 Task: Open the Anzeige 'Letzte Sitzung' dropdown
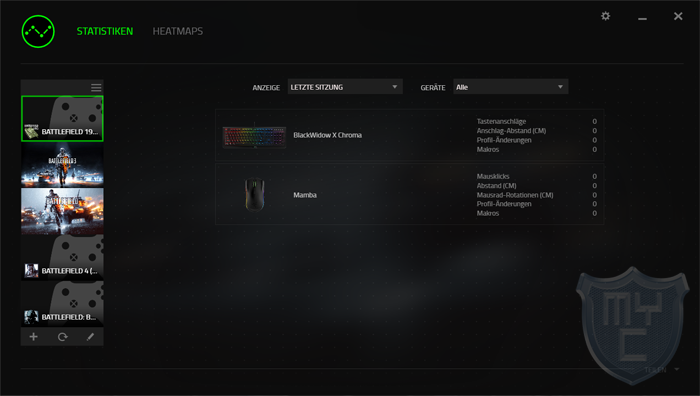[345, 87]
